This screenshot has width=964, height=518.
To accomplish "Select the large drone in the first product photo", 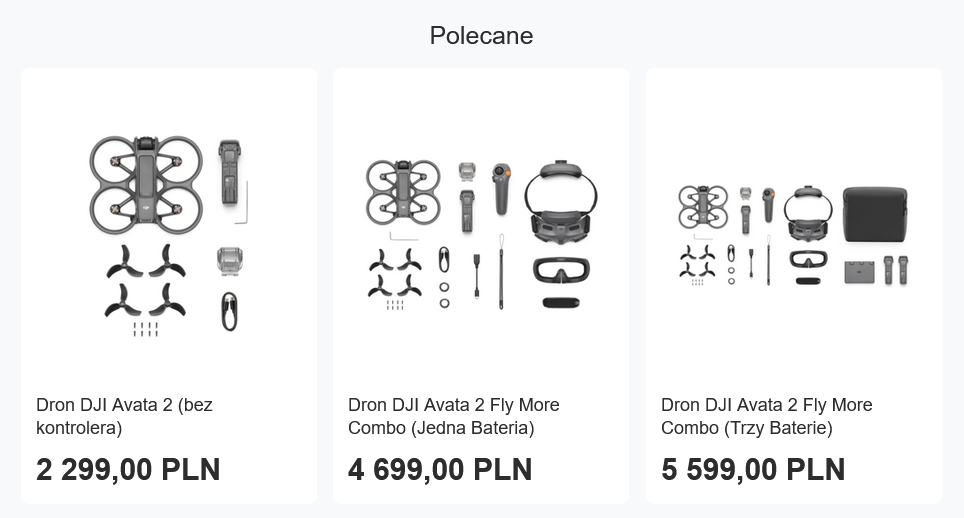I will [146, 184].
